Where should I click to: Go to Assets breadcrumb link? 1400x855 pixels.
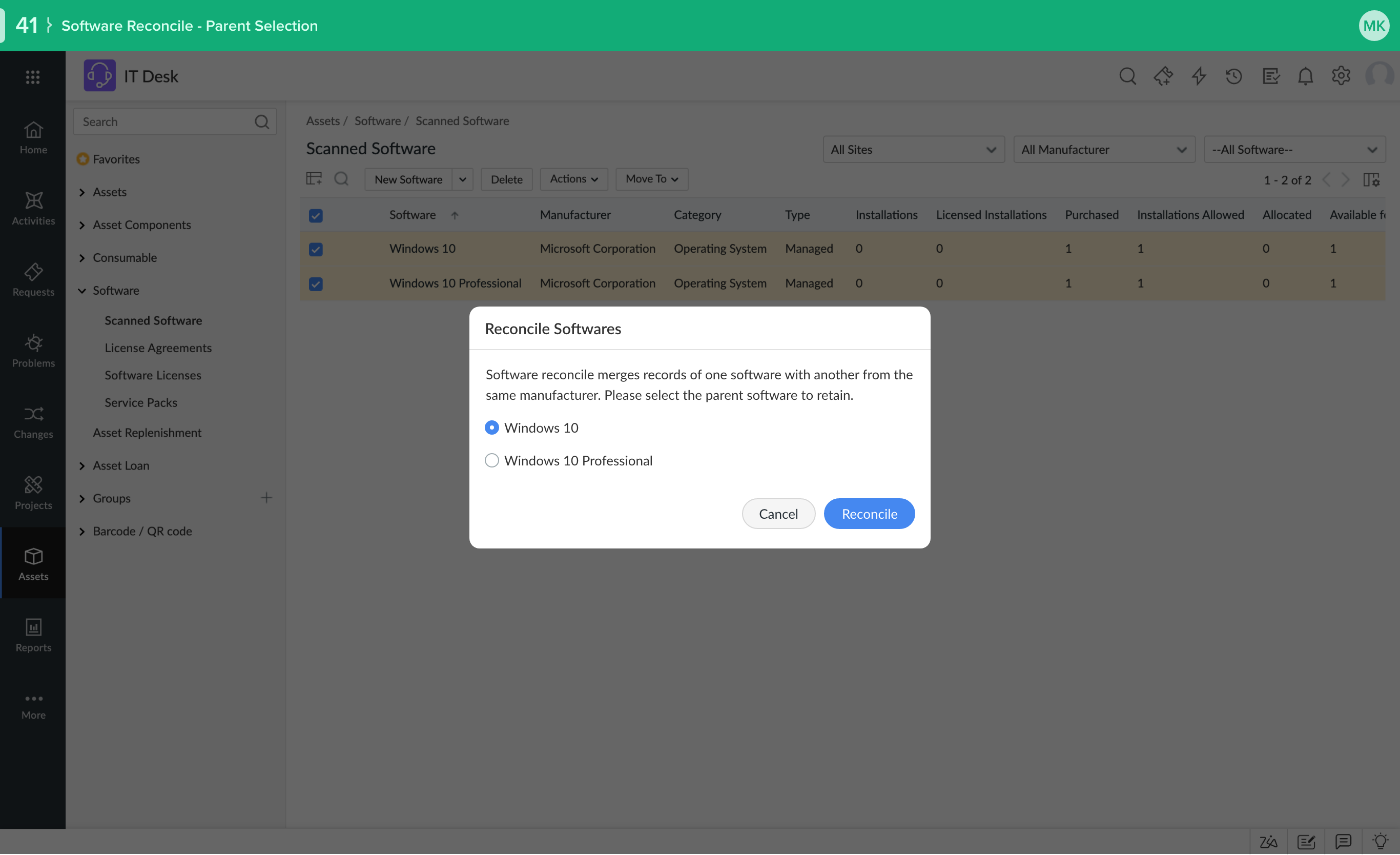323,121
